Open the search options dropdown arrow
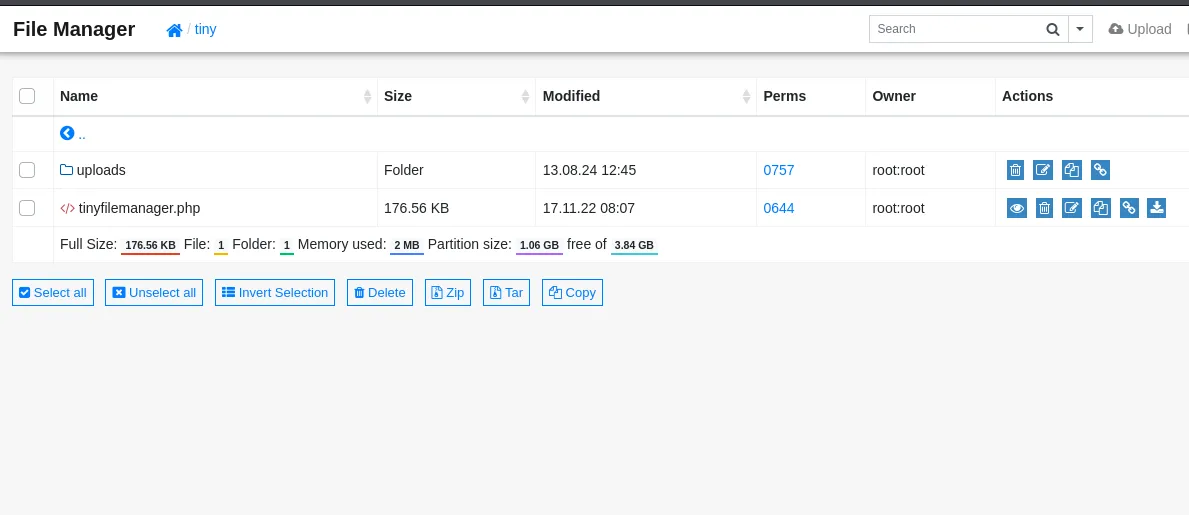The width and height of the screenshot is (1189, 515). point(1080,29)
